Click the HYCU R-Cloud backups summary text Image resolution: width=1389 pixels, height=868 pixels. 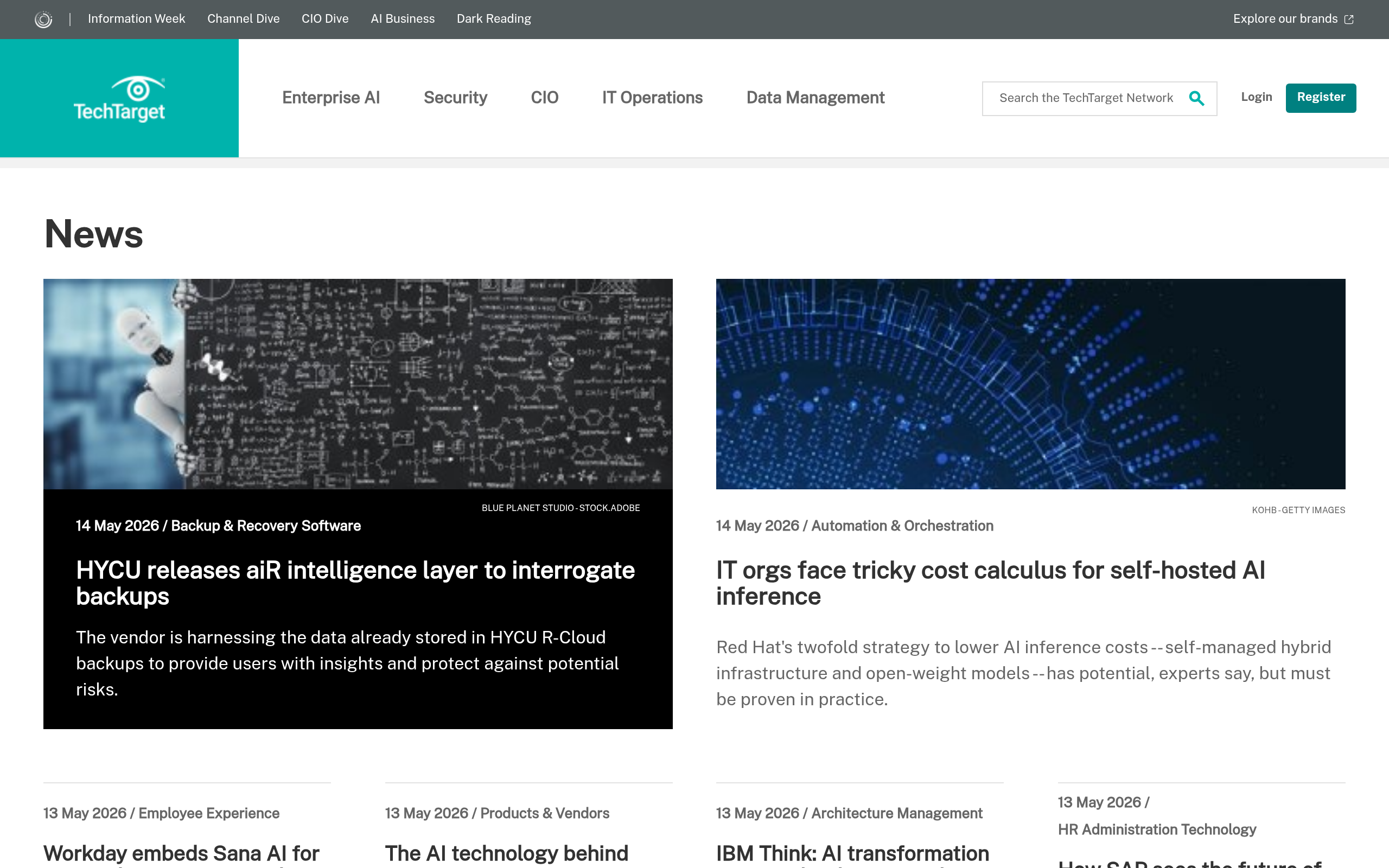[347, 663]
